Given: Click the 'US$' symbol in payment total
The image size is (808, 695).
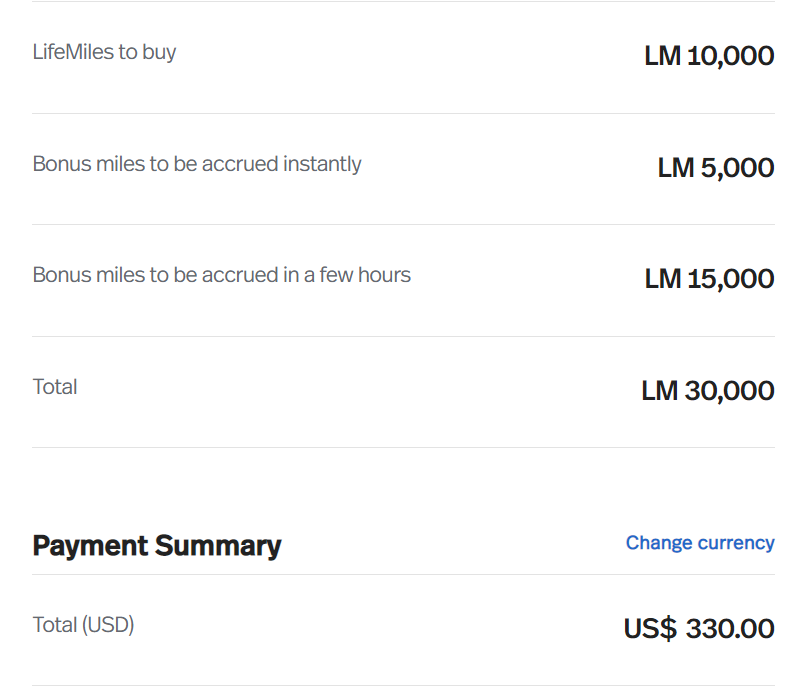Looking at the screenshot, I should 650,629.
